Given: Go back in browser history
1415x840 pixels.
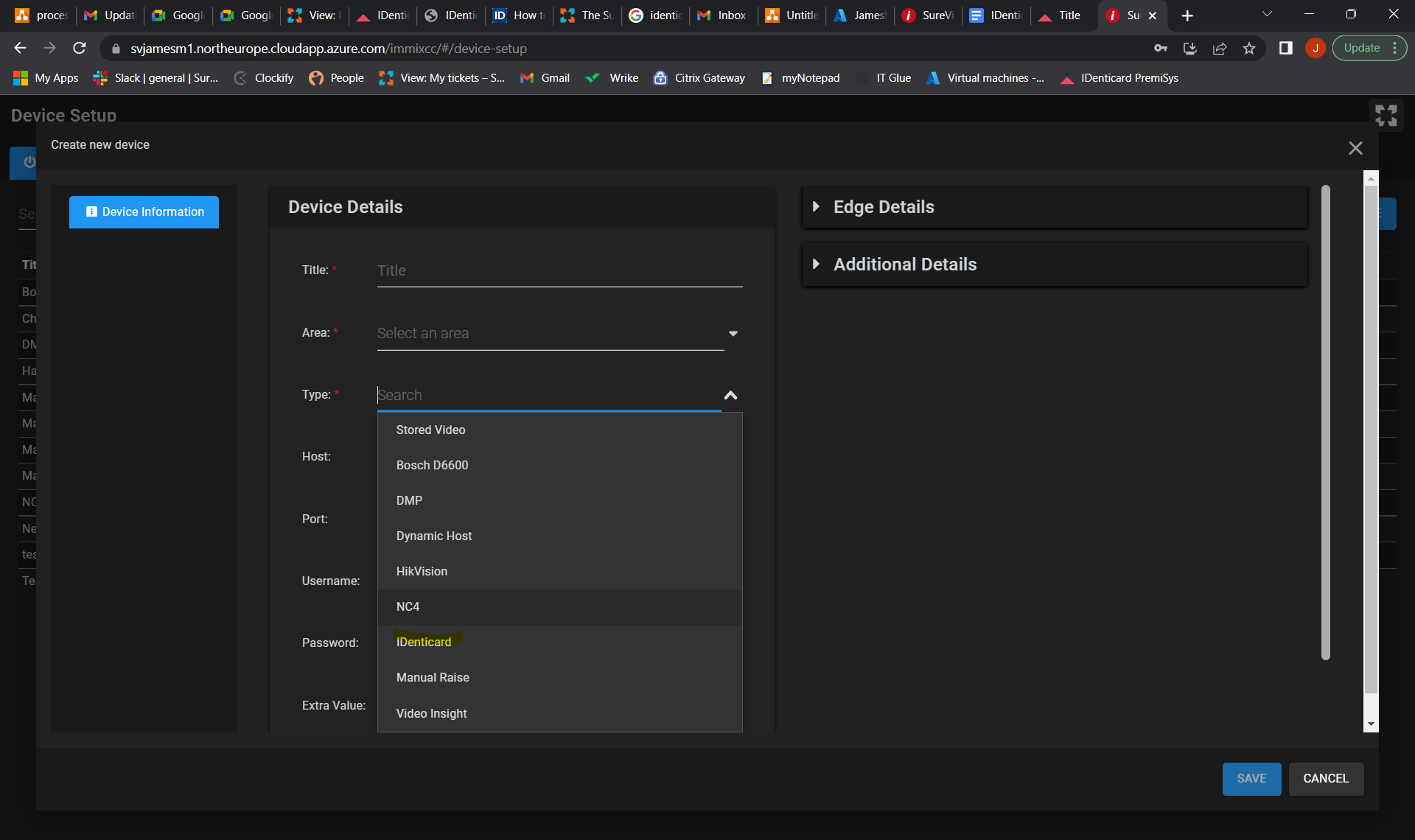Looking at the screenshot, I should [x=20, y=49].
